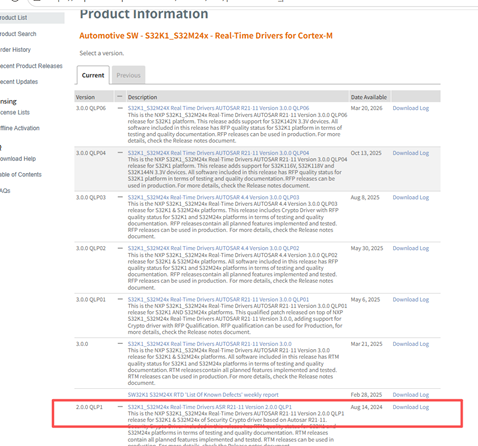Select the Date Available column header
This screenshot has width=478, height=446.
pyautogui.click(x=369, y=97)
